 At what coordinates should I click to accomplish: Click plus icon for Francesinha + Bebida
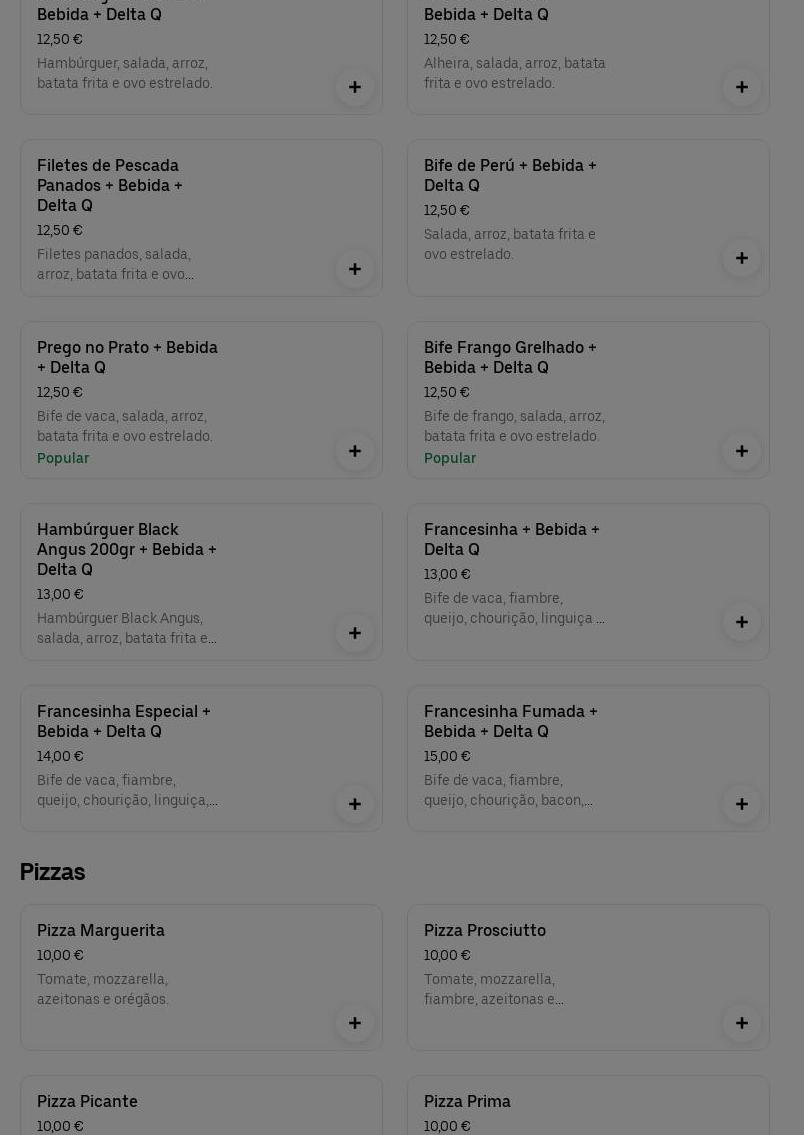tap(742, 622)
